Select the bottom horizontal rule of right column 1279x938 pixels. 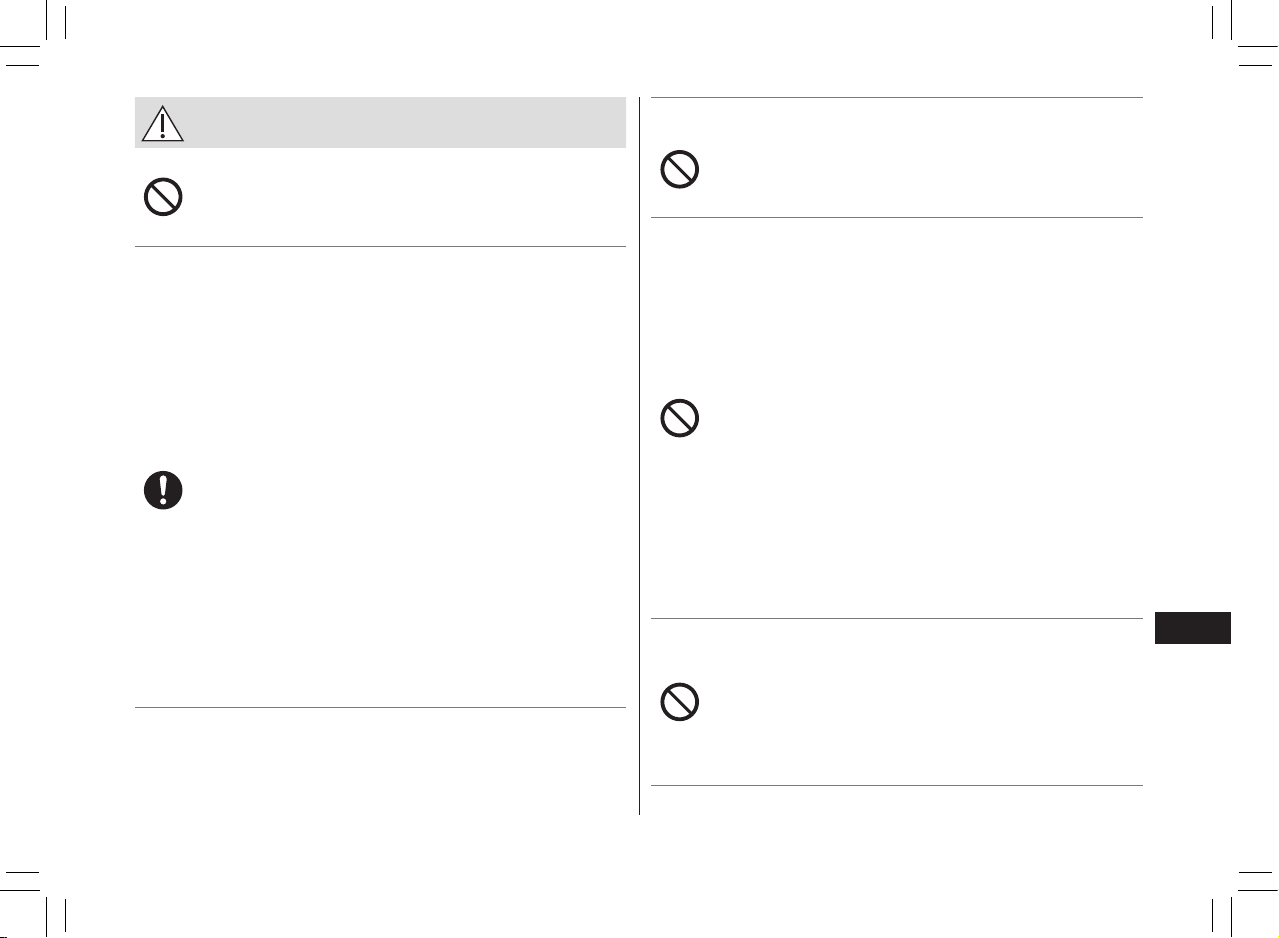(897, 785)
